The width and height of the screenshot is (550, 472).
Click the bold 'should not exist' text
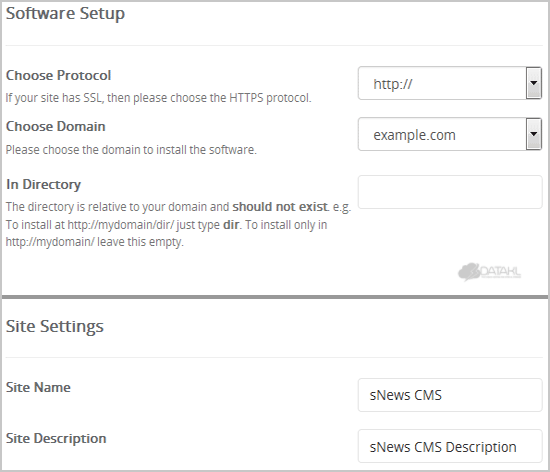pyautogui.click(x=280, y=207)
